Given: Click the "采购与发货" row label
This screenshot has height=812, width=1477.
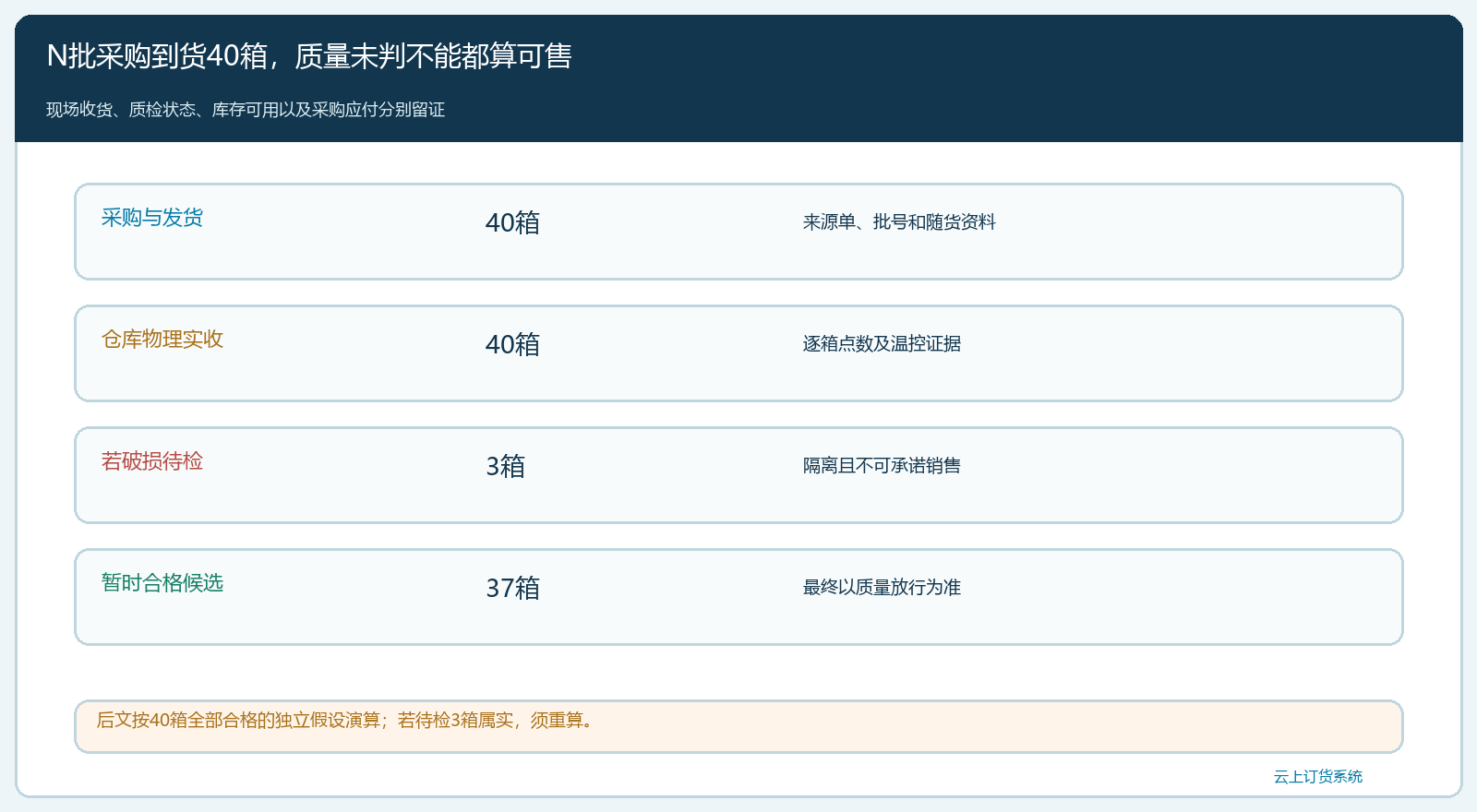Looking at the screenshot, I should click(152, 218).
